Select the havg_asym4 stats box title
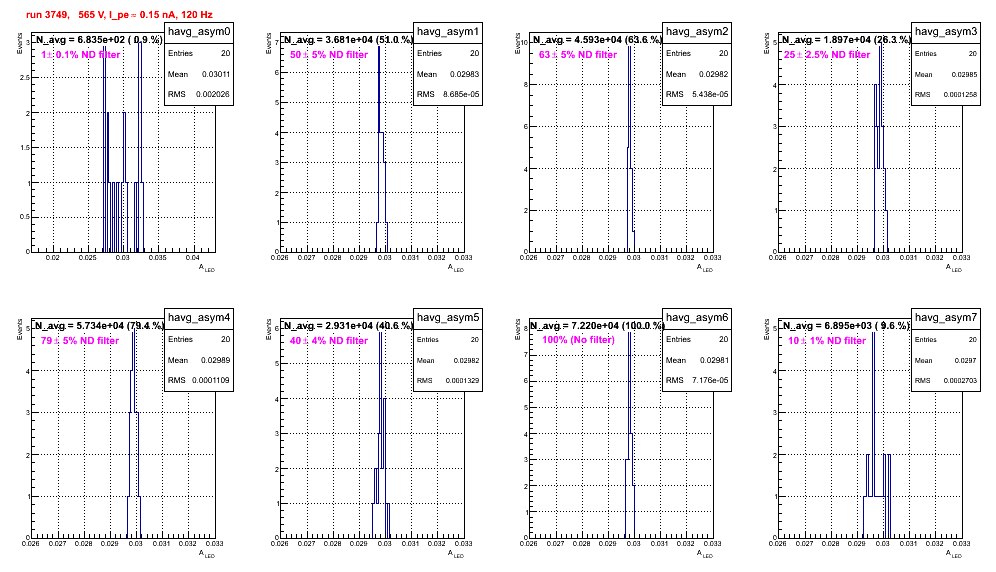Screen dimensions: 996x572 (199, 318)
